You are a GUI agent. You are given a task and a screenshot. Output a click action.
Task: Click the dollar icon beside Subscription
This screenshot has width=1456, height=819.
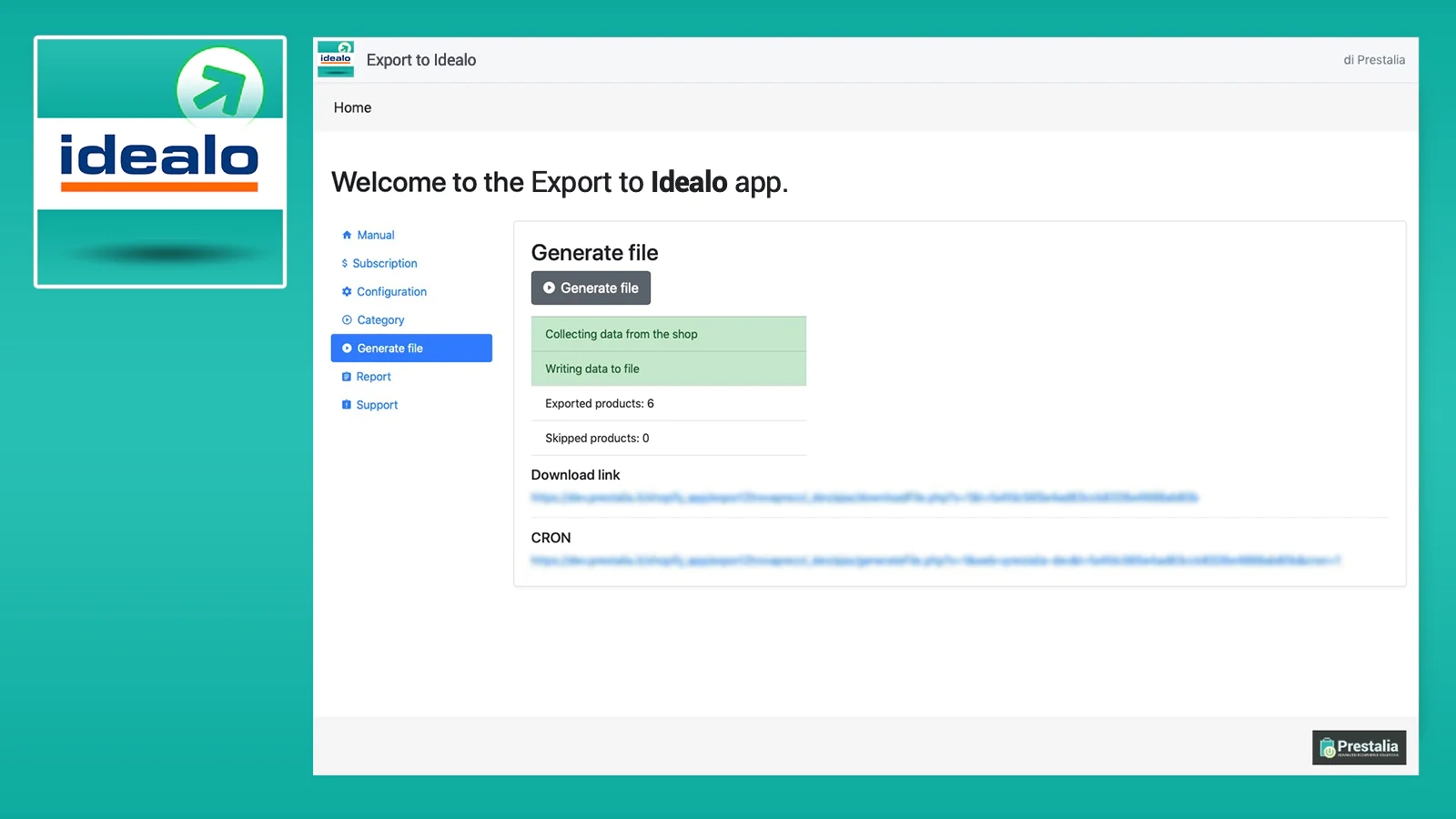click(345, 263)
